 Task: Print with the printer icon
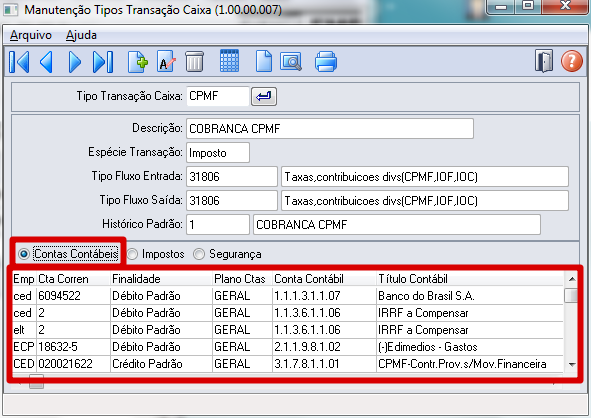click(x=326, y=62)
